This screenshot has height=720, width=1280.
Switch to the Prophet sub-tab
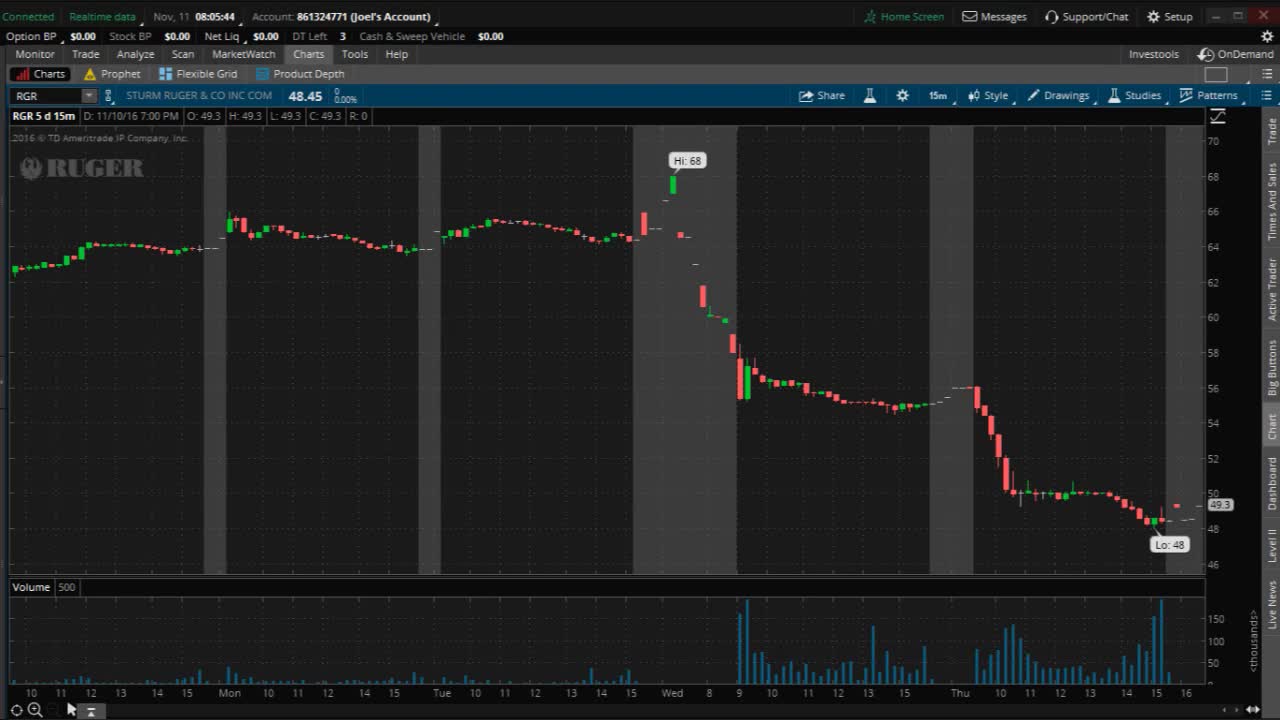coord(112,74)
